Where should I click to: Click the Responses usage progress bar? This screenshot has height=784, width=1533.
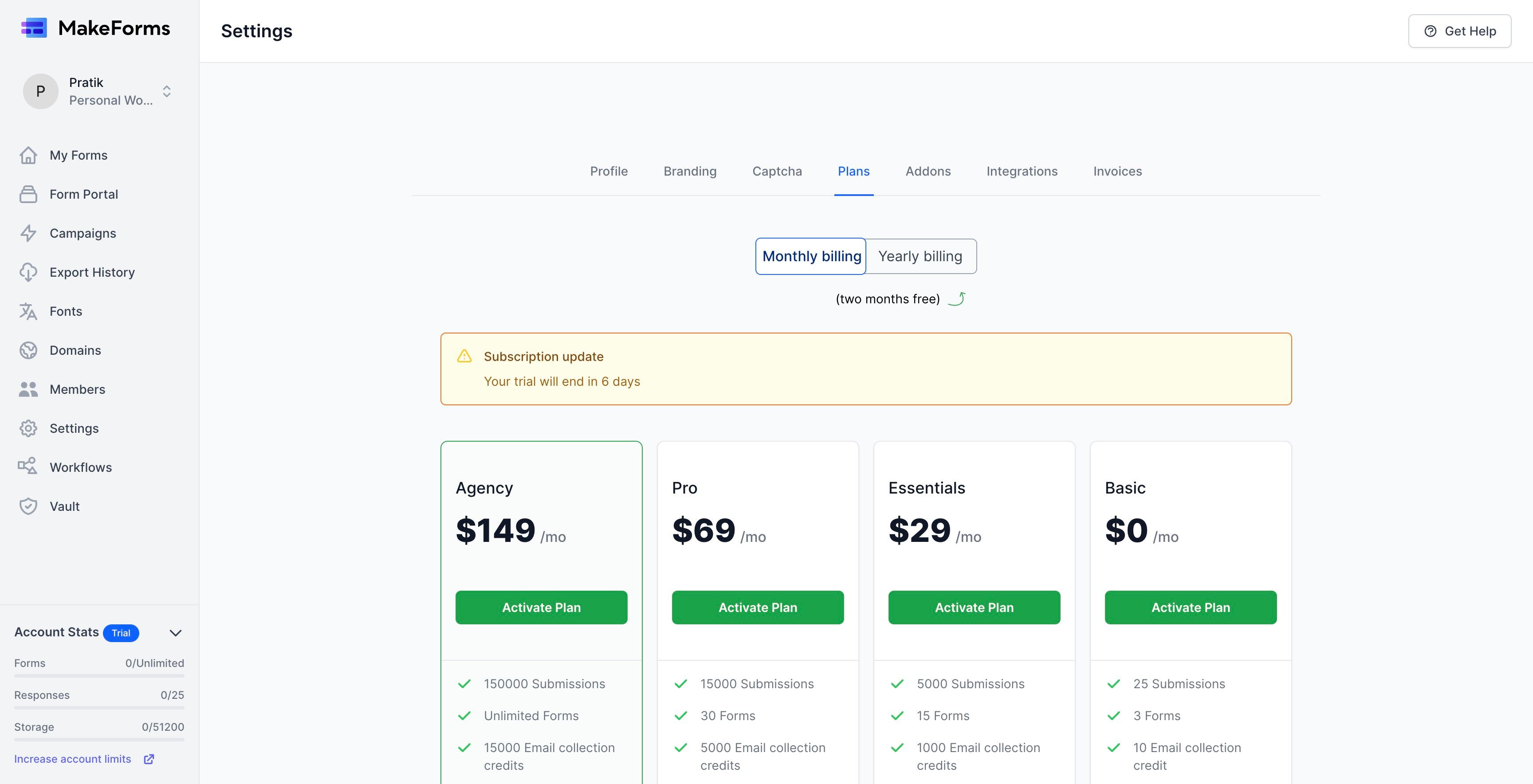coord(99,708)
